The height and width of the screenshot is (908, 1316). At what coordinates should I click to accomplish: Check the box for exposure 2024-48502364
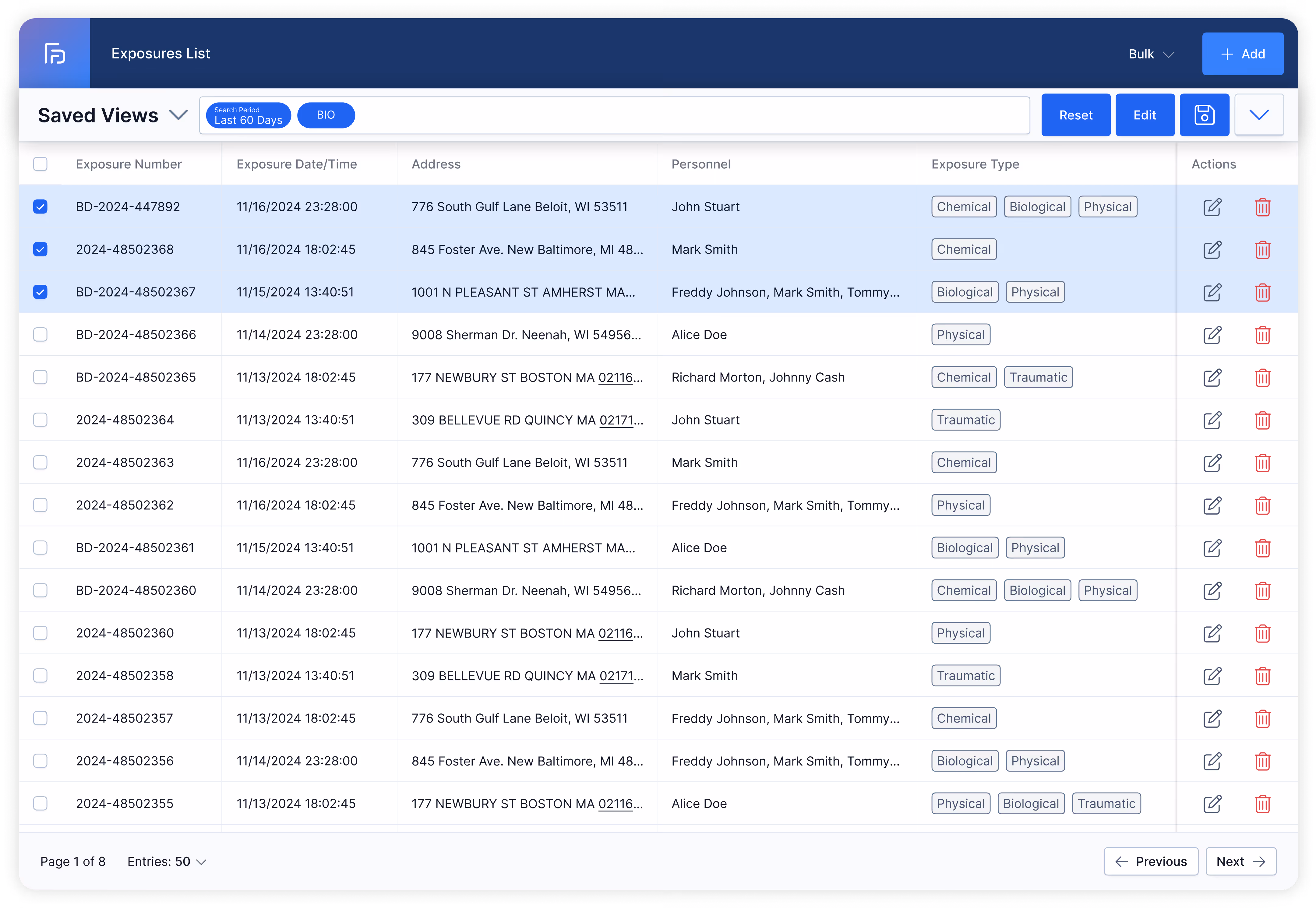(41, 420)
